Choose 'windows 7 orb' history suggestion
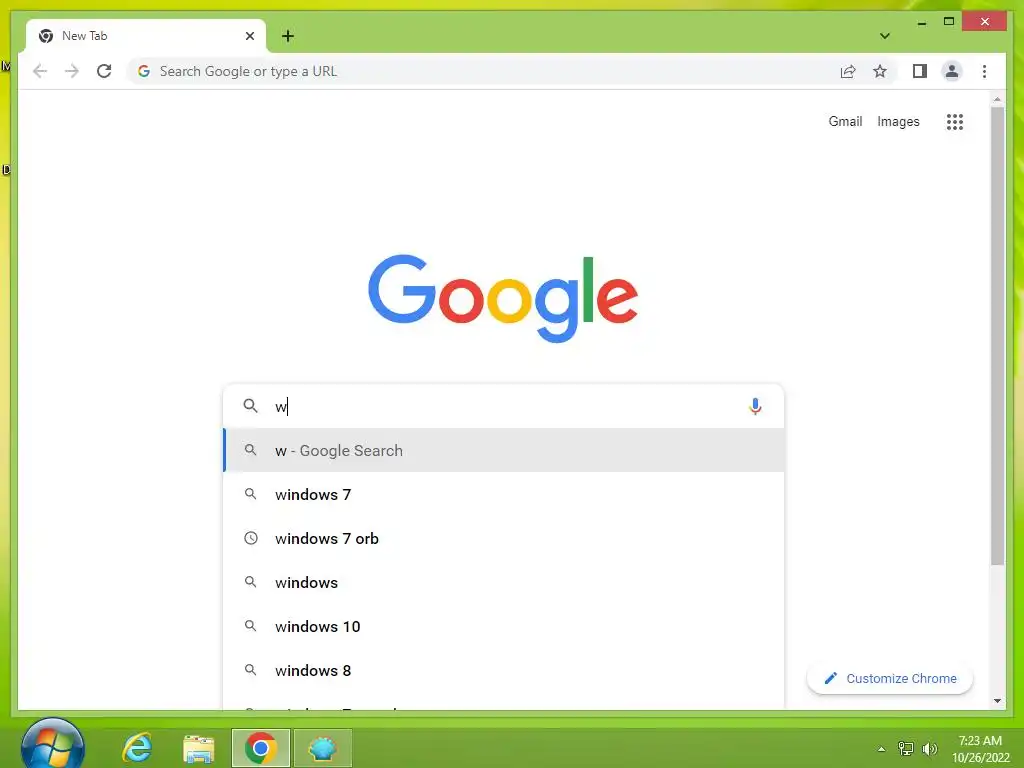This screenshot has height=768, width=1024. [x=504, y=539]
